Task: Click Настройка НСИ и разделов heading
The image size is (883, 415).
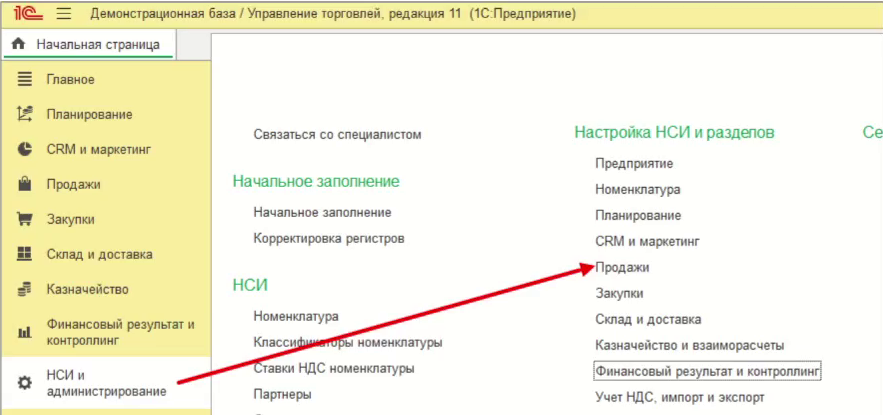Action: tap(675, 132)
